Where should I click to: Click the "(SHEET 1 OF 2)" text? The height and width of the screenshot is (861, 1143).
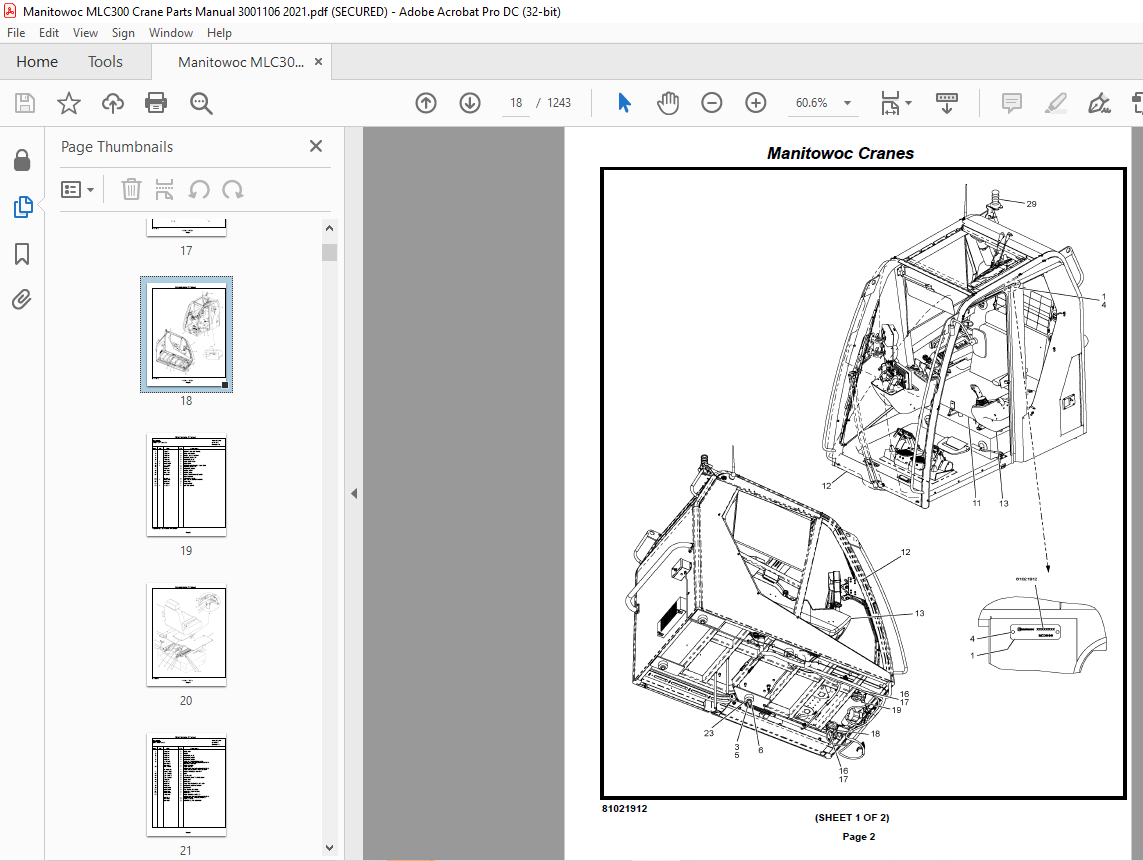(852, 818)
